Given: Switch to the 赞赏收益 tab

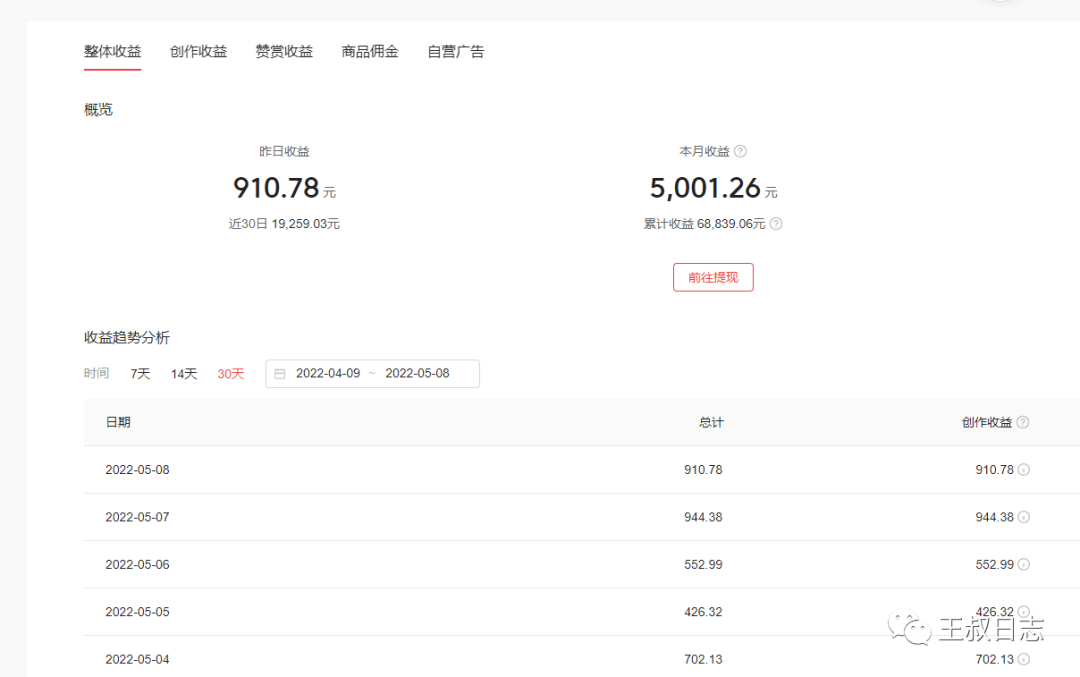Looking at the screenshot, I should pyautogui.click(x=284, y=52).
